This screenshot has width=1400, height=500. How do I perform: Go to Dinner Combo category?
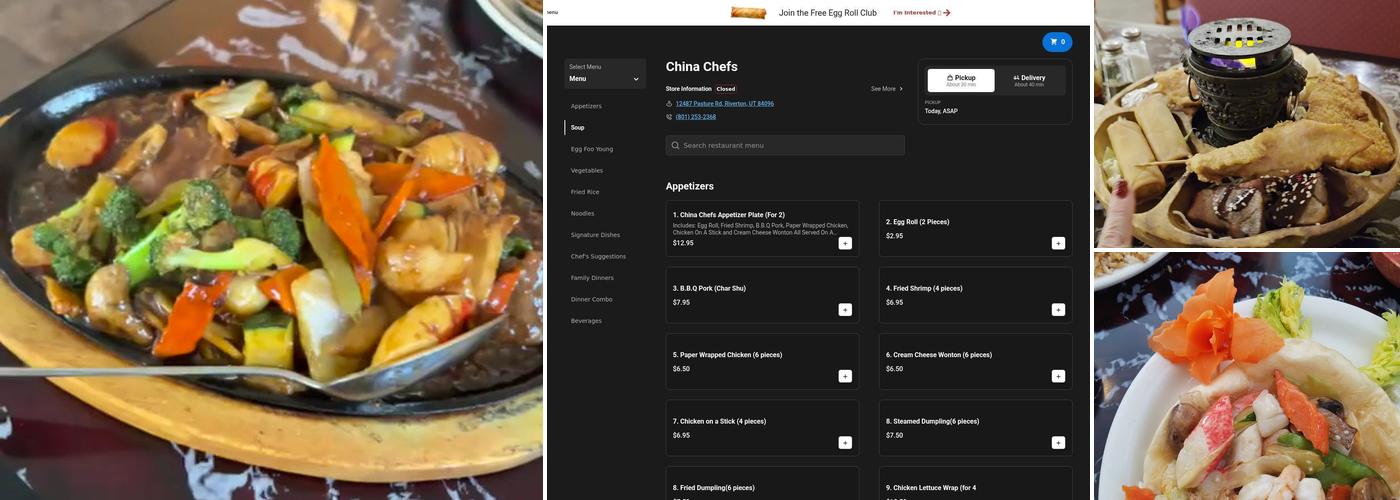(x=591, y=300)
